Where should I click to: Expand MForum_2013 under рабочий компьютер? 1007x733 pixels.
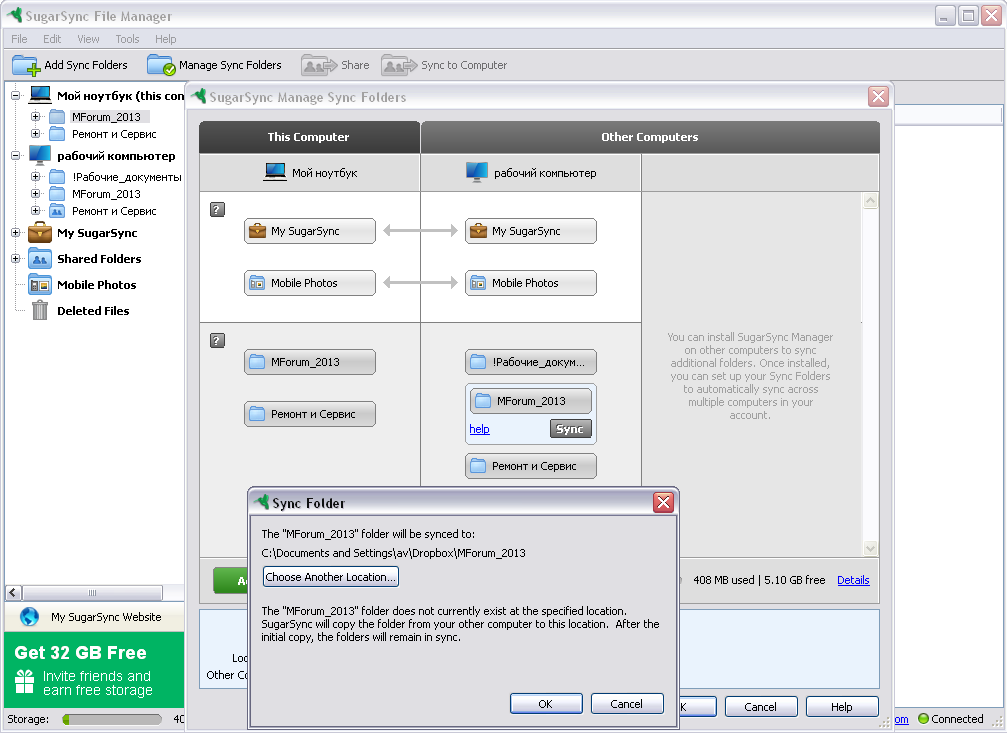click(35, 193)
